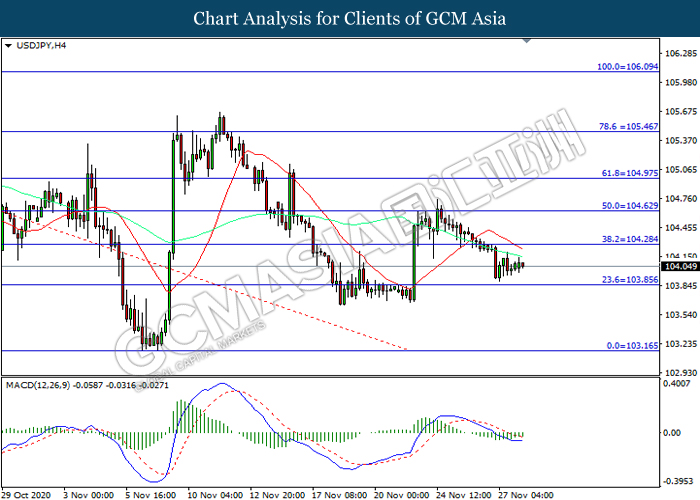Viewport: 700px width, 500px height.
Task: Click the current price tag 104.049
Action: (680, 266)
